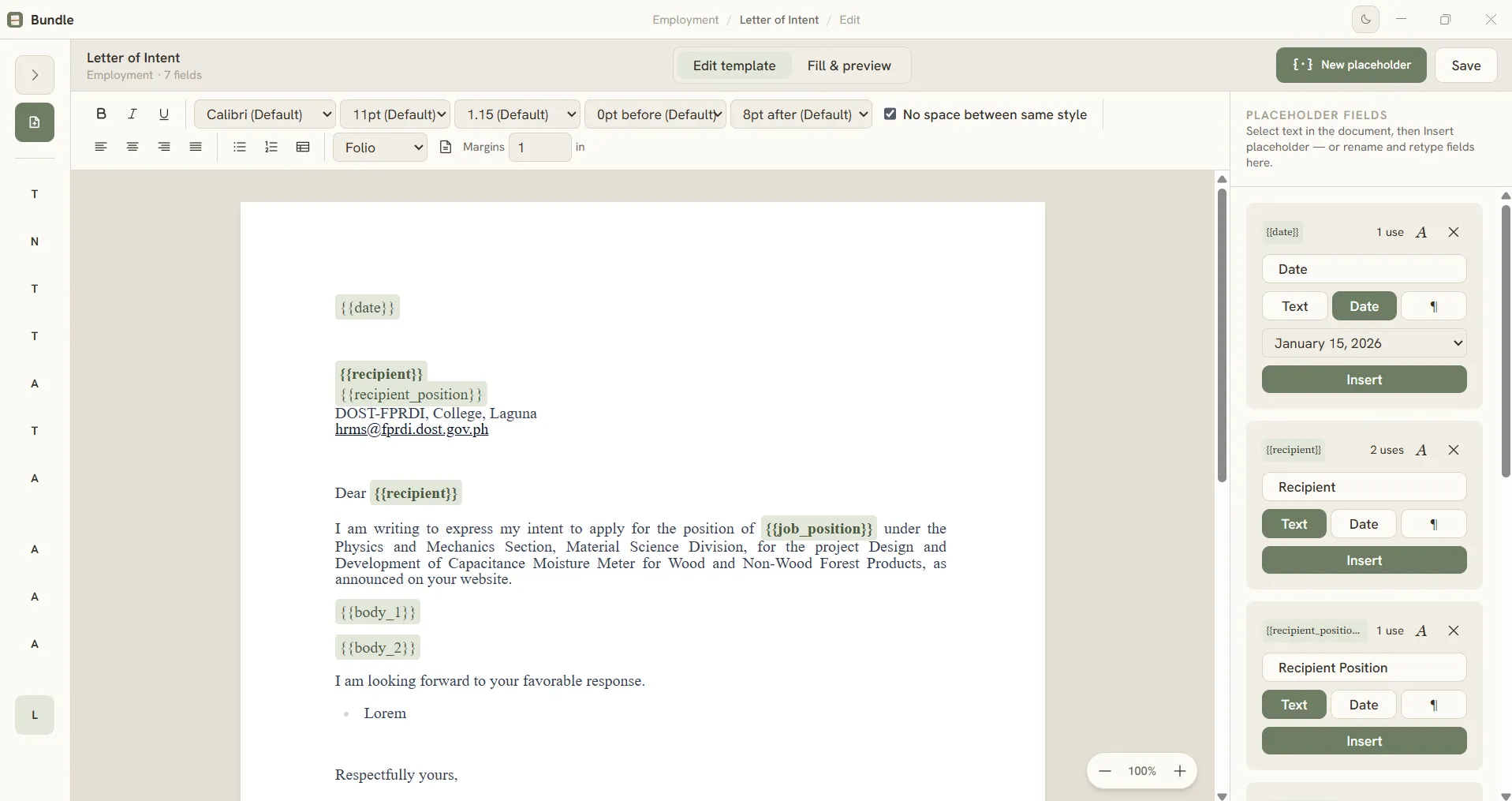Image resolution: width=1512 pixels, height=801 pixels.
Task: Toggle No space between same style checkbox
Action: (x=890, y=114)
